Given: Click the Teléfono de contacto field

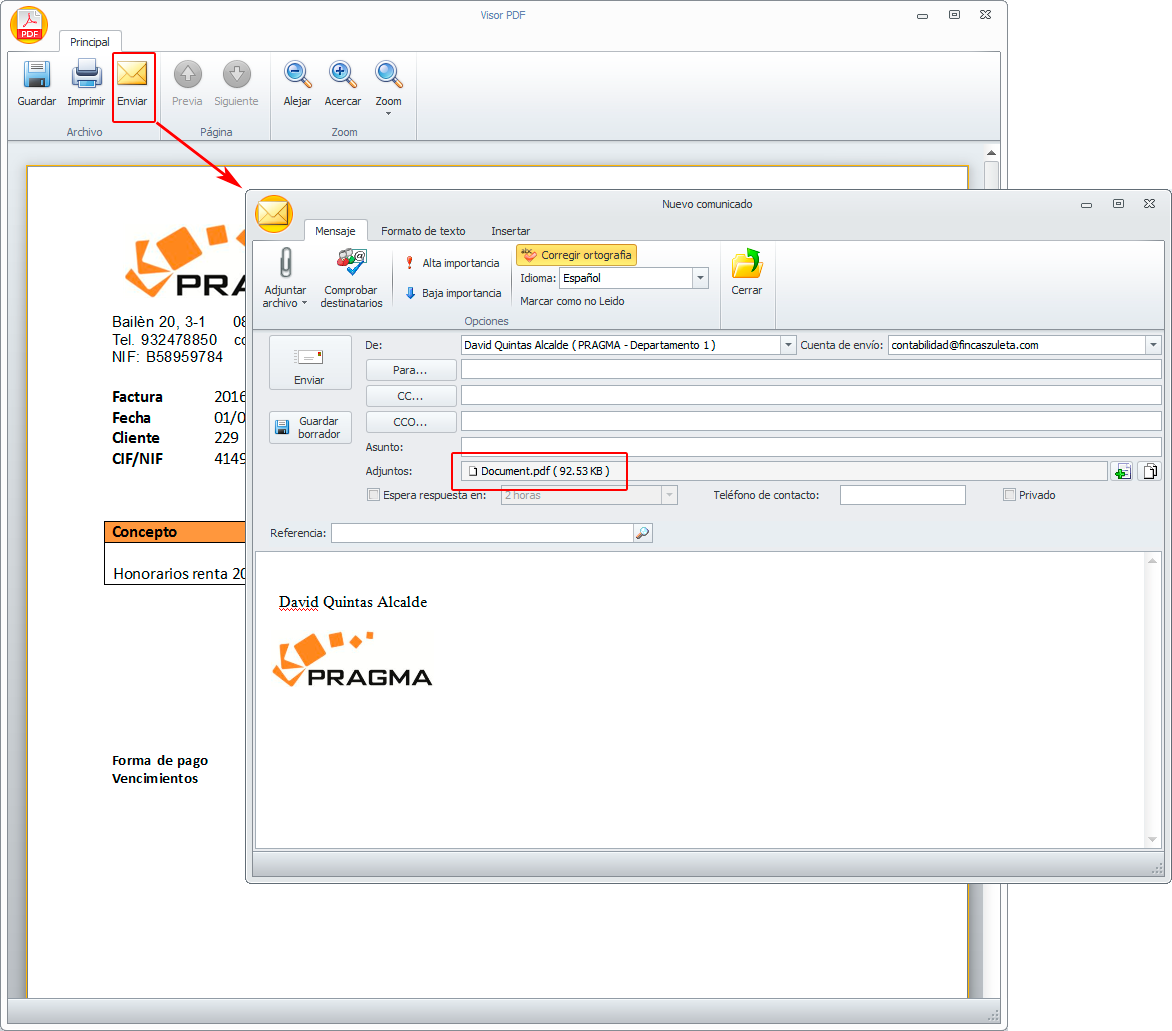Looking at the screenshot, I should click(902, 495).
